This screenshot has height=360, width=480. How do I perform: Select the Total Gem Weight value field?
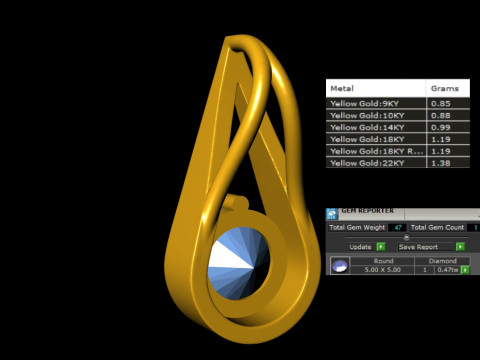tap(397, 228)
